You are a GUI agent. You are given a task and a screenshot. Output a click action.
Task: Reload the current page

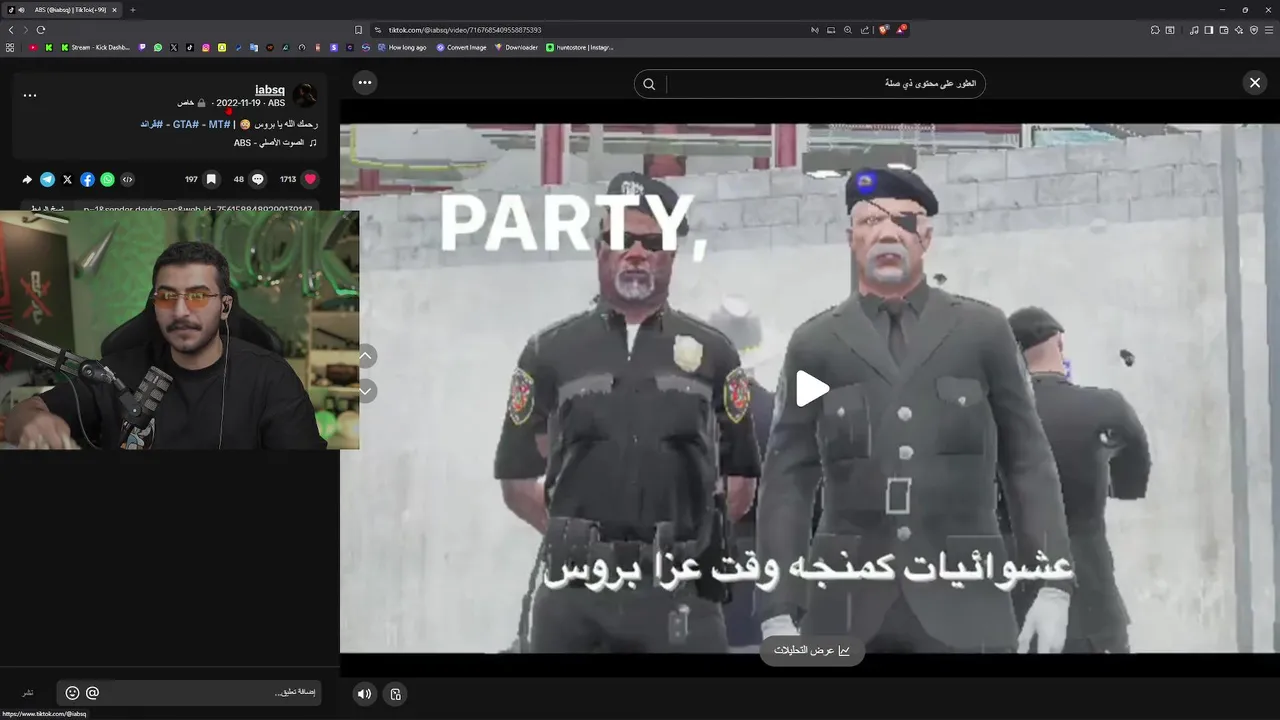point(41,30)
